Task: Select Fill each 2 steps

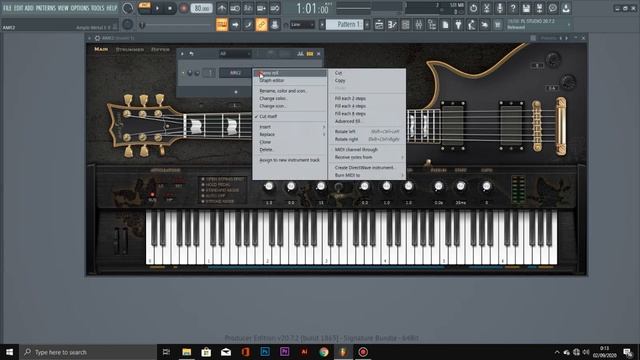Action: (367, 98)
